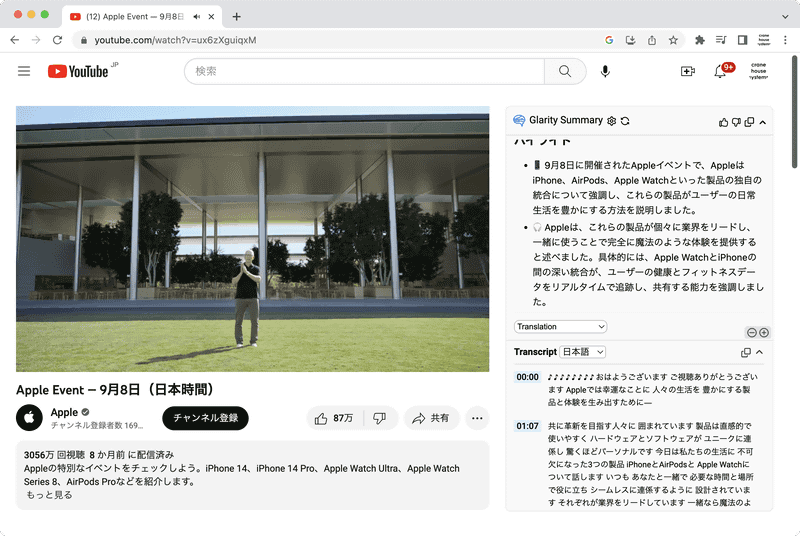Regenerate the Glarity summary with refresh icon
Viewport: 800px width, 536px height.
point(625,121)
